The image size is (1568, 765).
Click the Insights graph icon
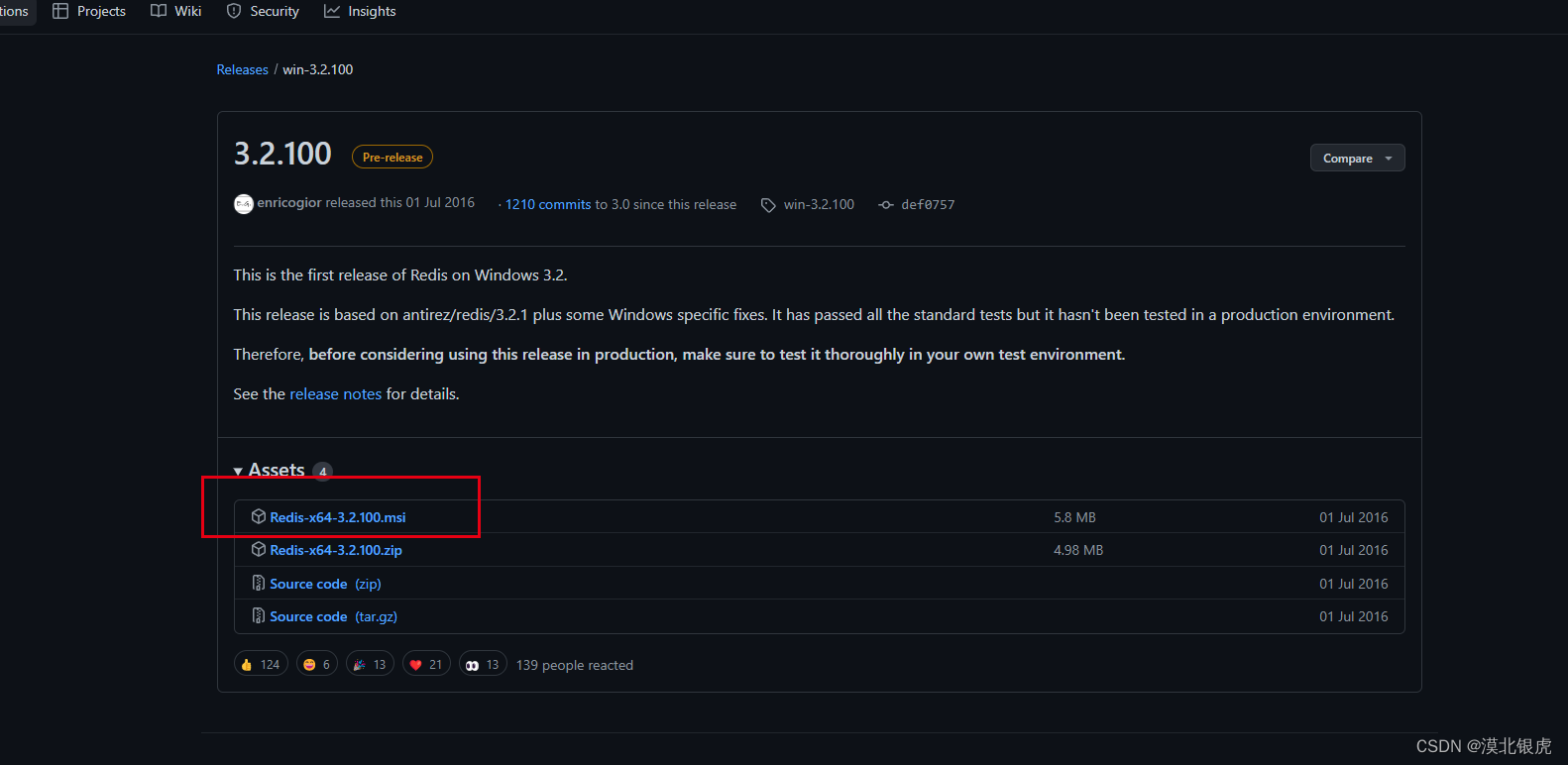pos(332,11)
